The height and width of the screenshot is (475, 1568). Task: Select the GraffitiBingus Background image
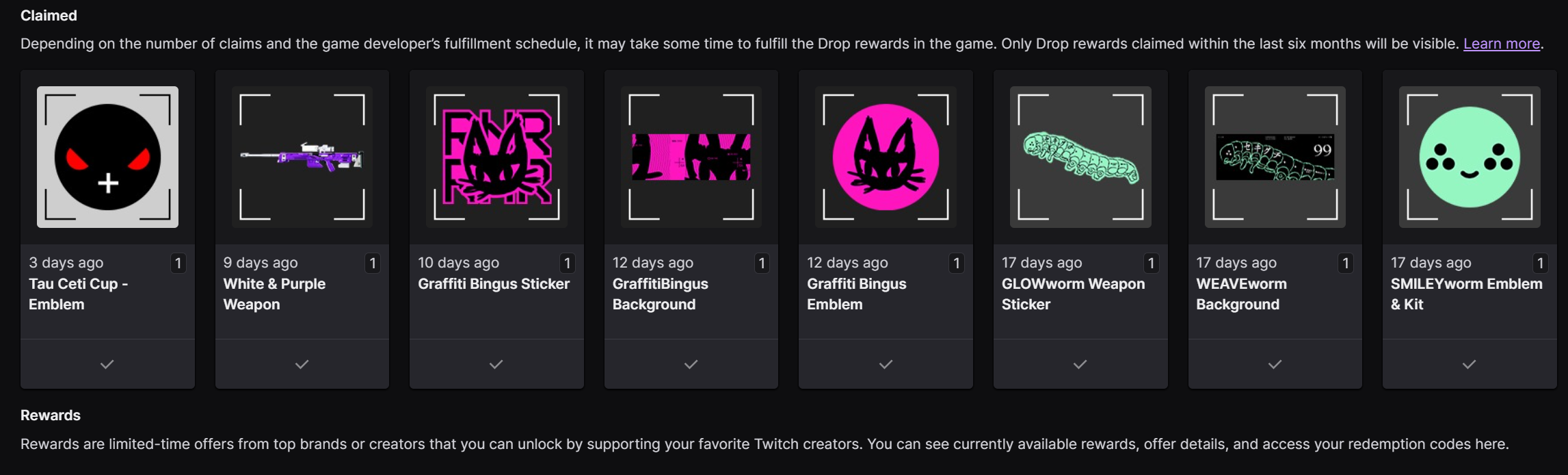pyautogui.click(x=691, y=157)
